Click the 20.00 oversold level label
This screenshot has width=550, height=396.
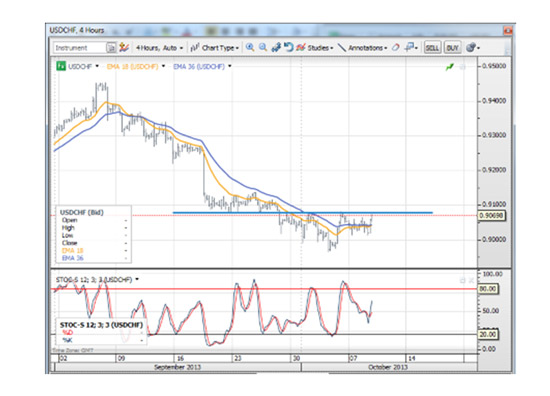pyautogui.click(x=488, y=335)
